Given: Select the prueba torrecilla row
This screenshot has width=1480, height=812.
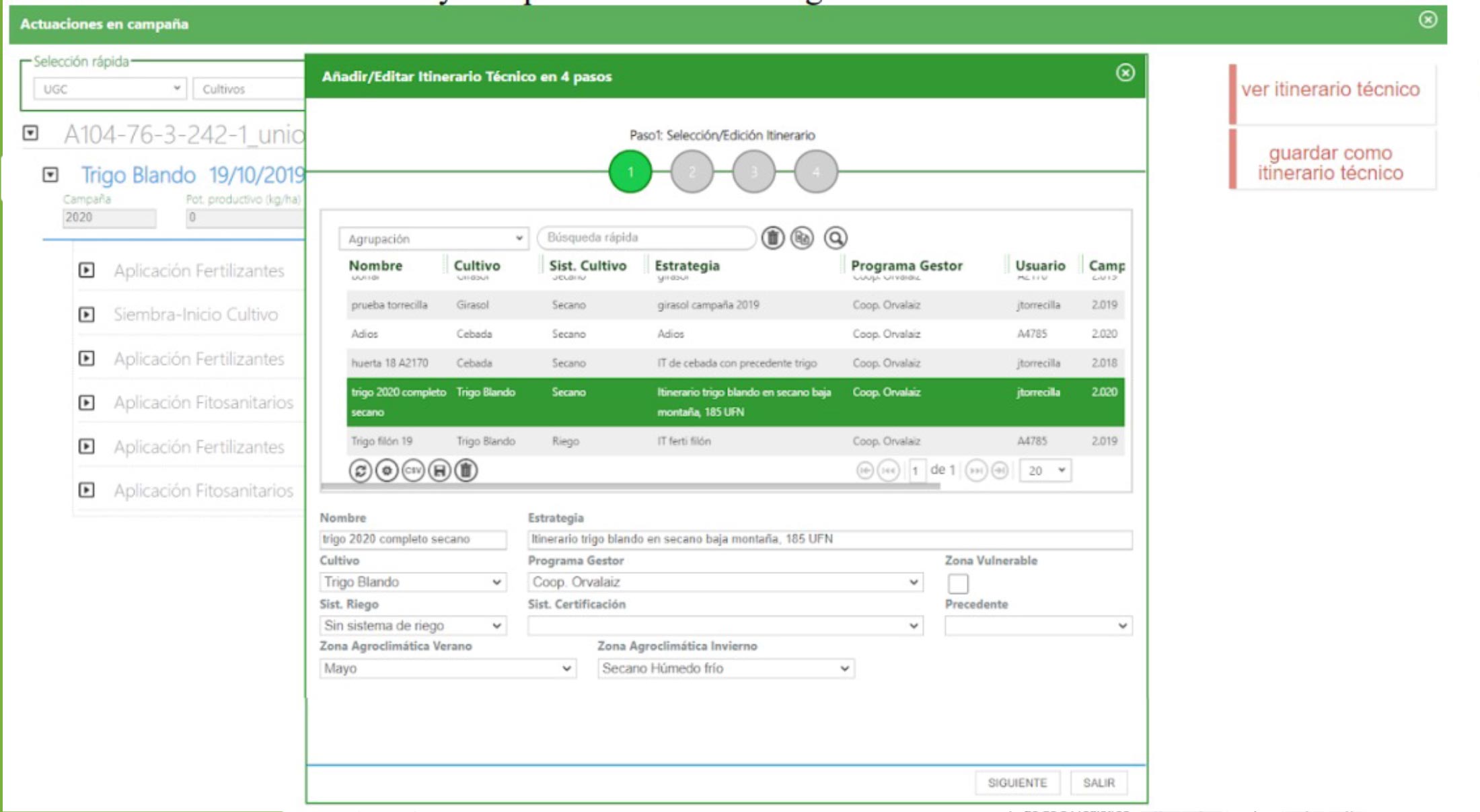Looking at the screenshot, I should pos(735,305).
